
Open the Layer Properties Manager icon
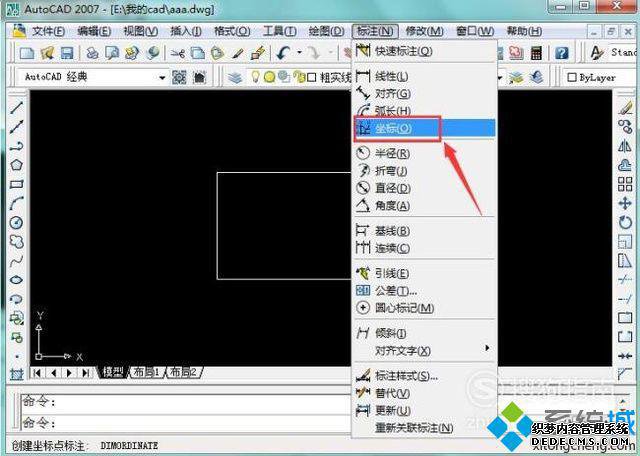235,77
